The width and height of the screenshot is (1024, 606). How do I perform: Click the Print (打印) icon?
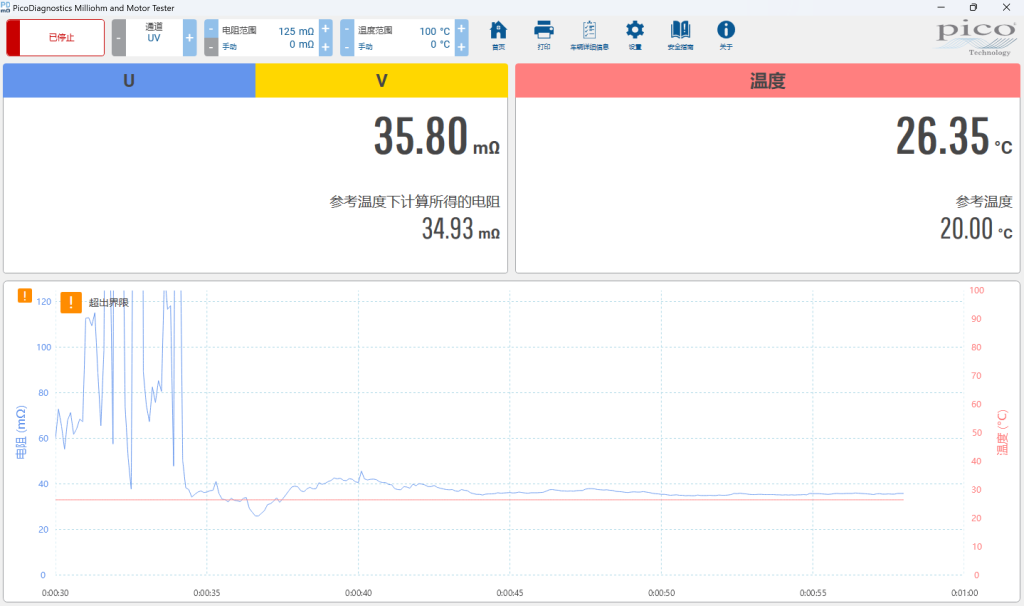(543, 31)
